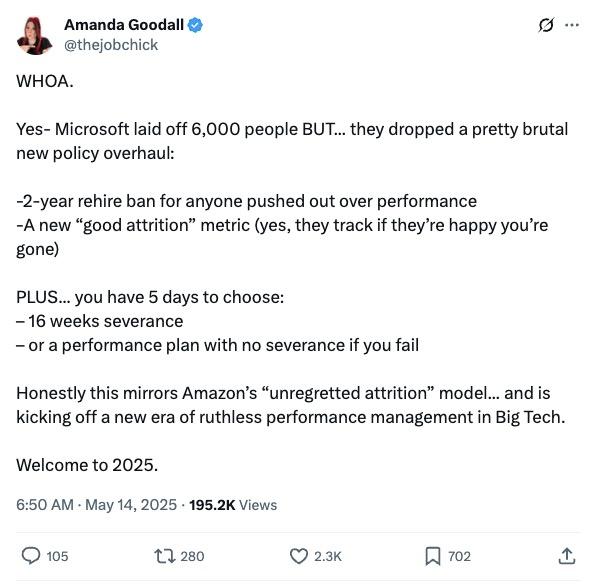598x584 pixels.
Task: Click the repost arrows icon
Action: pyautogui.click(x=165, y=556)
